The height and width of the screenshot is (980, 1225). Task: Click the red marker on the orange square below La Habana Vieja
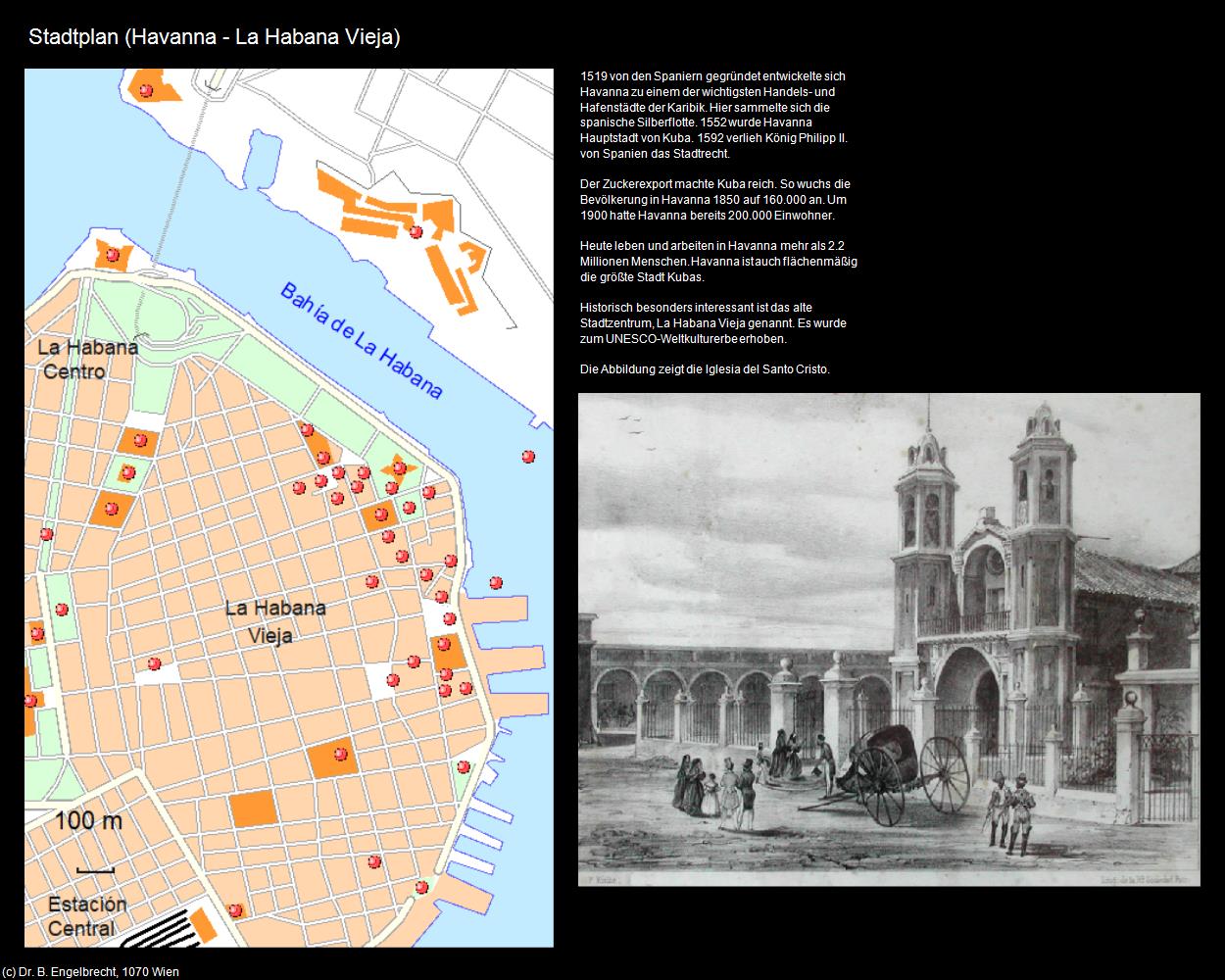click(x=340, y=754)
